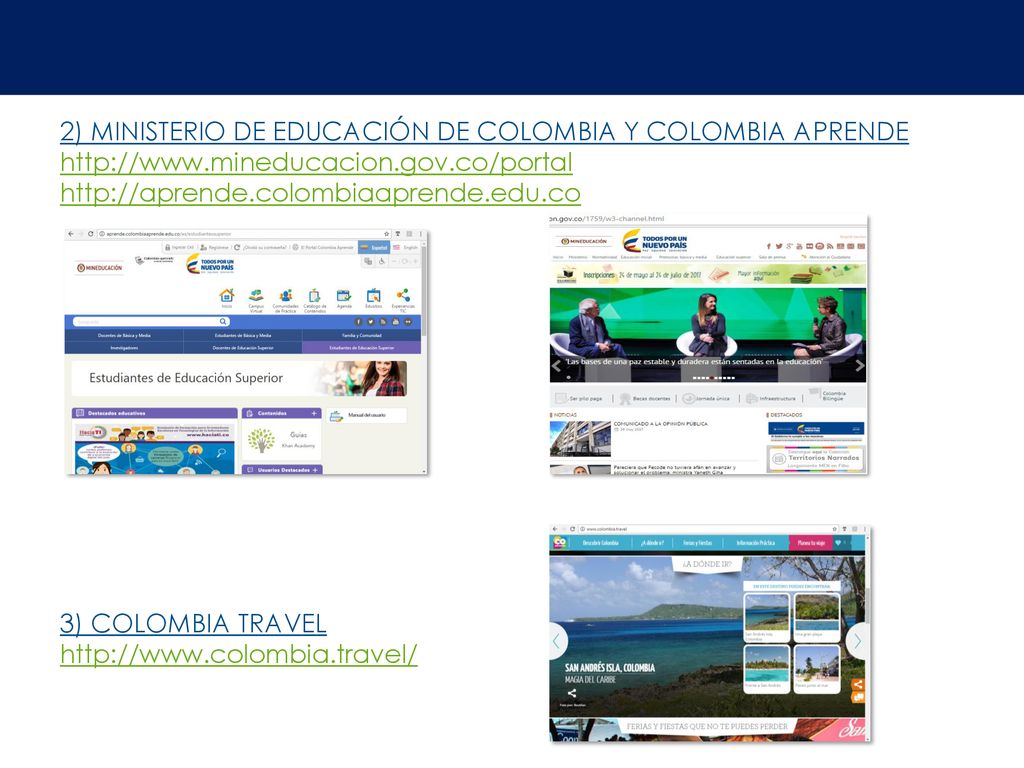1024x768 pixels.
Task: Bookmark star in Colombia Aprende address bar
Action: pos(387,234)
